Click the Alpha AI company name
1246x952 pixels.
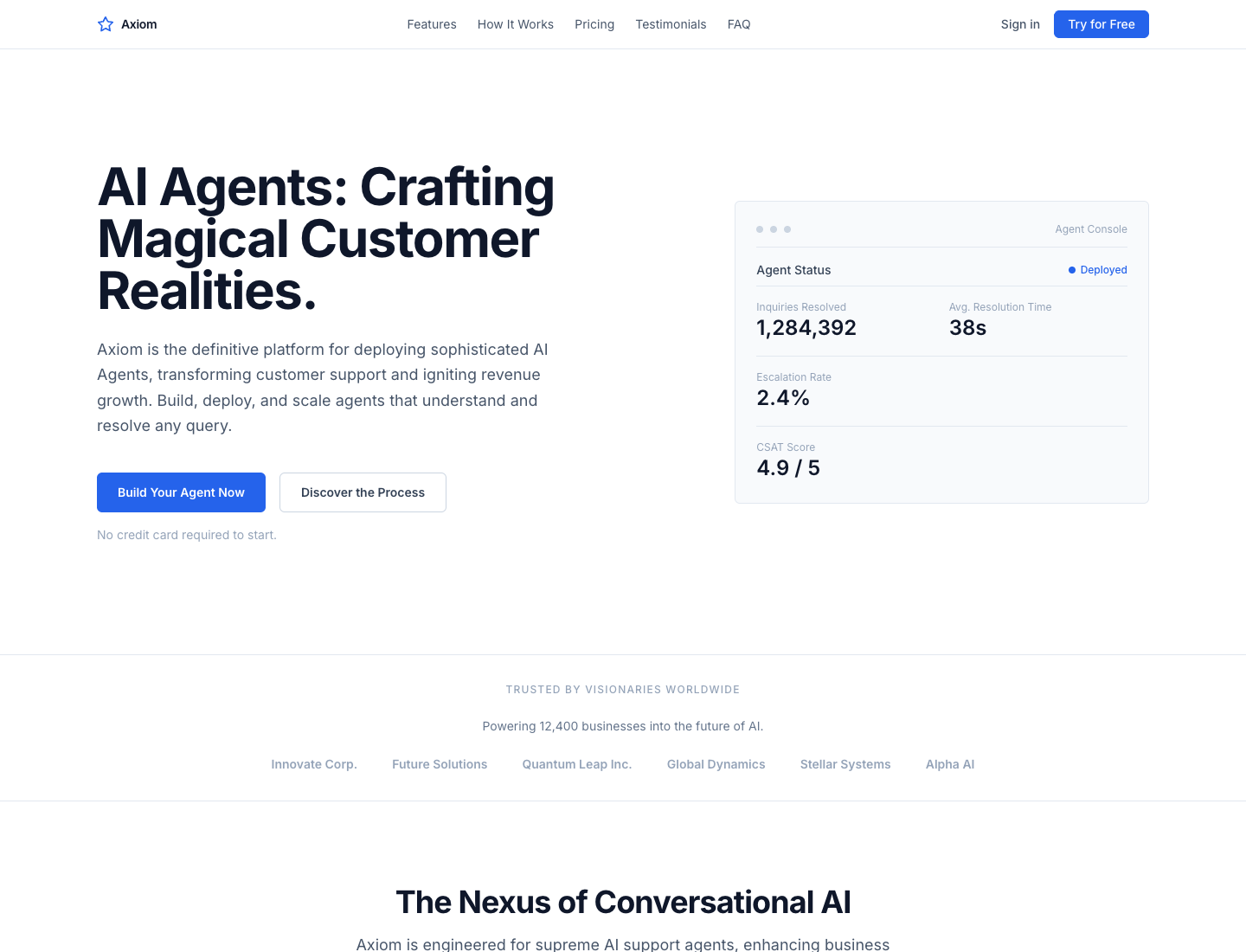[x=950, y=764]
